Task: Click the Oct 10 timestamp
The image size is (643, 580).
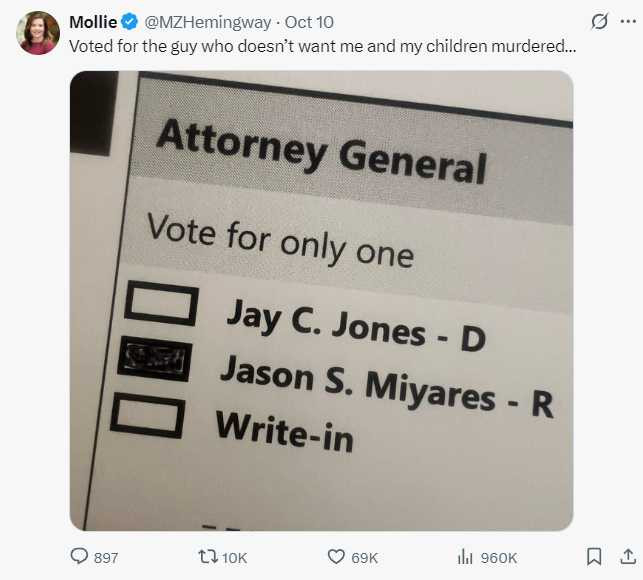Action: click(309, 21)
